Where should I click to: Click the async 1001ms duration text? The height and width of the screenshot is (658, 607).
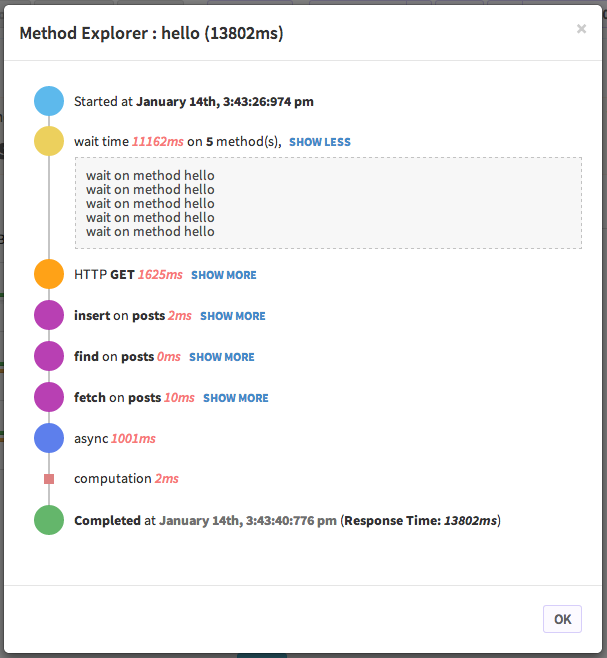point(133,438)
